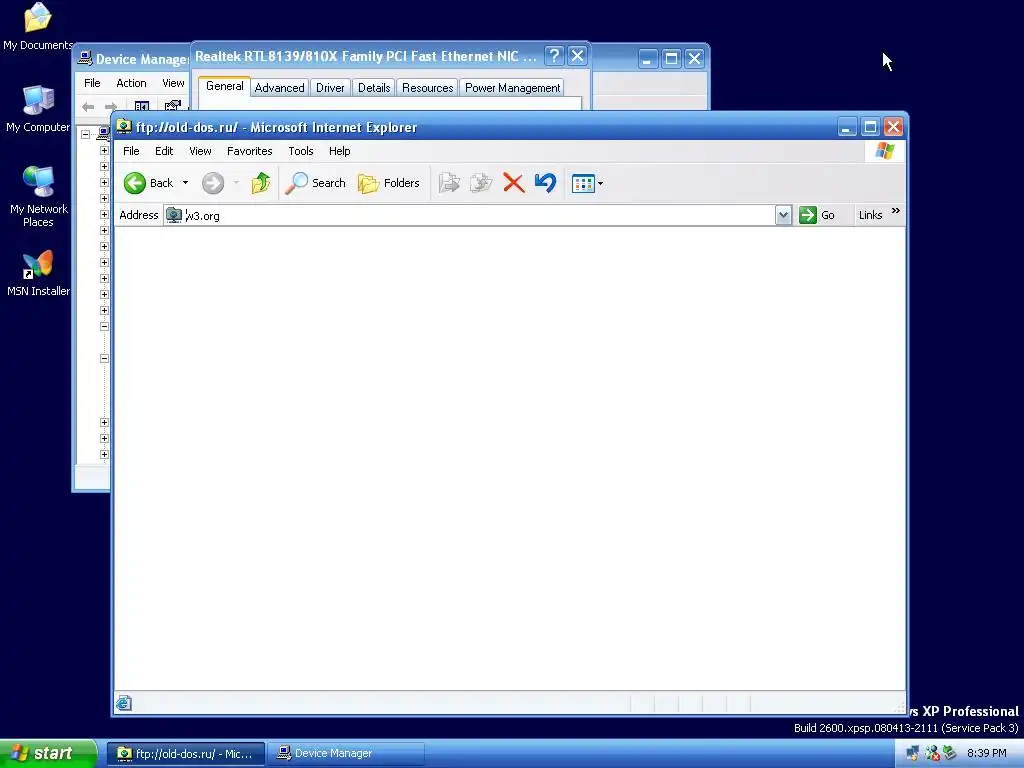Click the blue Undo arrow icon

click(545, 183)
